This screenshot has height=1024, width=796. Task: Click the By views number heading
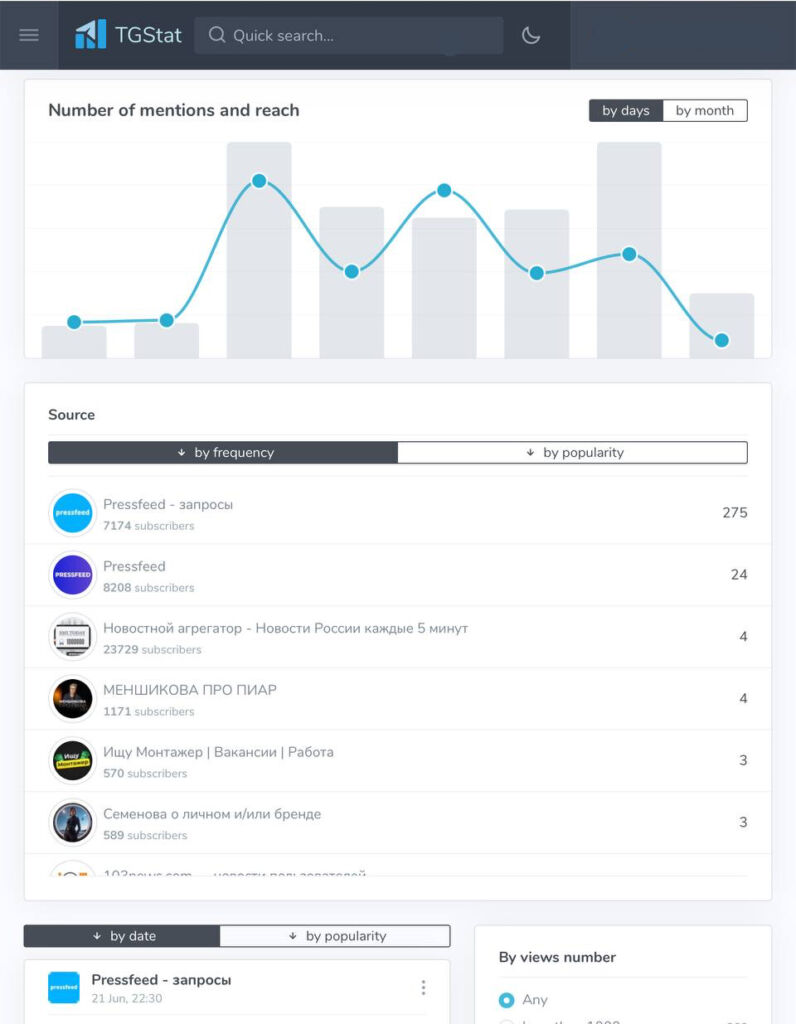tap(557, 957)
